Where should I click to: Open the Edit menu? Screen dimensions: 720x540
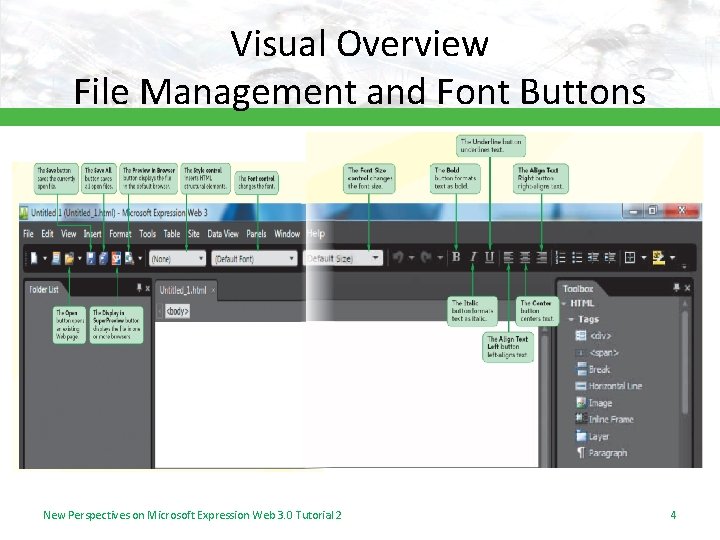click(x=47, y=234)
